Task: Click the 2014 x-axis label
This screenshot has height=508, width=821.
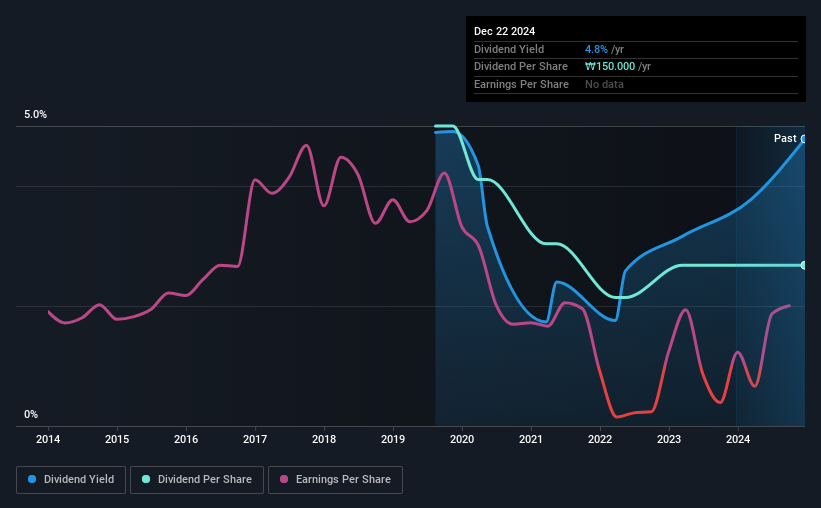Action: coord(48,439)
